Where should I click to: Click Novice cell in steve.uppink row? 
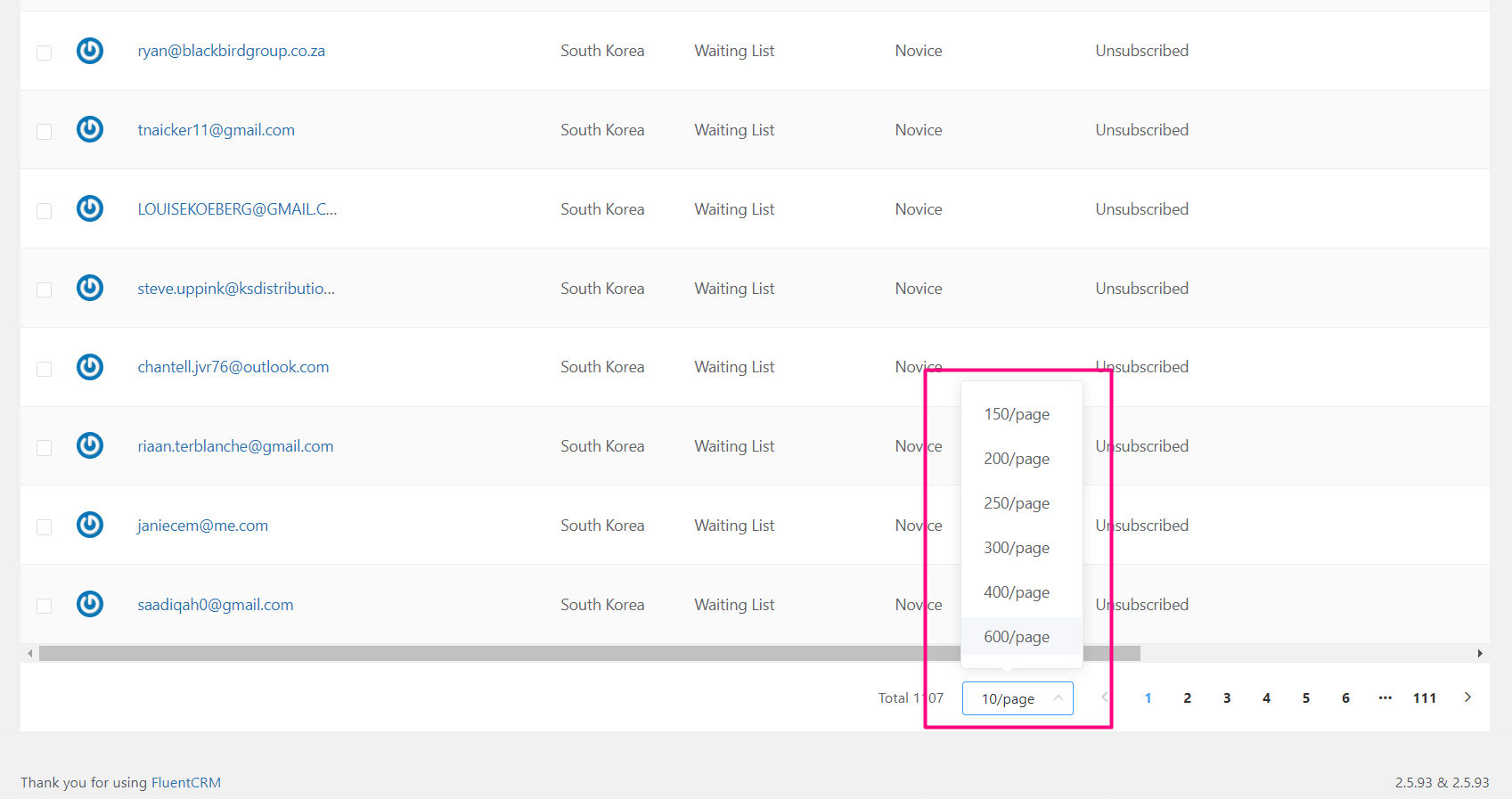(919, 289)
